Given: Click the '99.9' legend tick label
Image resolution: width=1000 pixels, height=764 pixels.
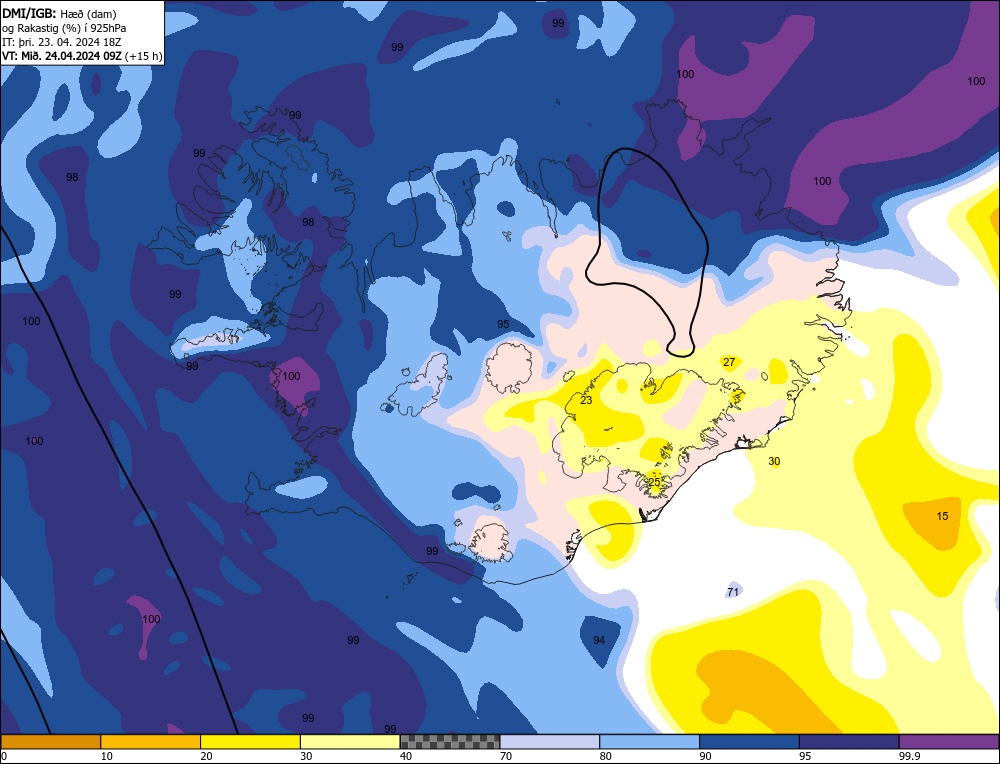Looking at the screenshot, I should click(908, 756).
